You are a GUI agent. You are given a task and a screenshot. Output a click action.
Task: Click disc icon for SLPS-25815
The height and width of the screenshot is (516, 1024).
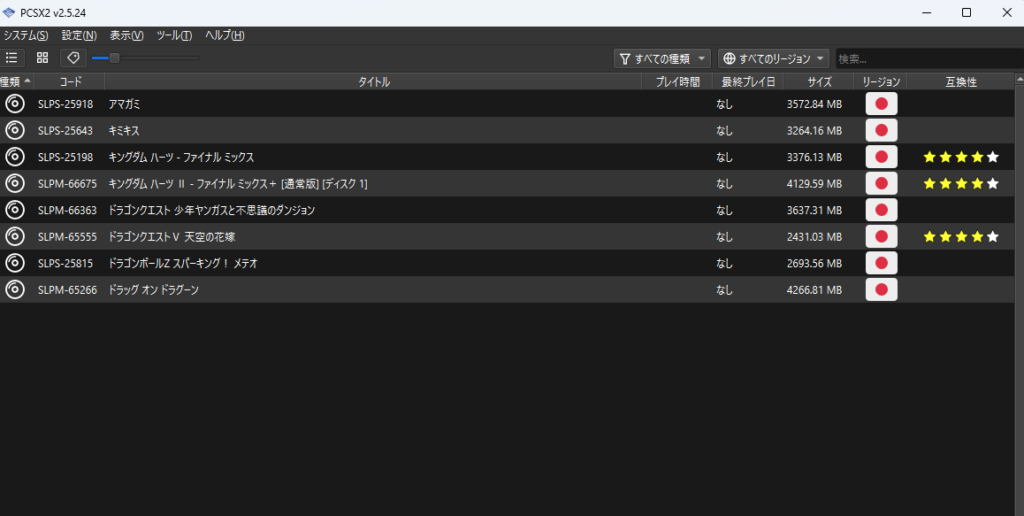click(14, 263)
